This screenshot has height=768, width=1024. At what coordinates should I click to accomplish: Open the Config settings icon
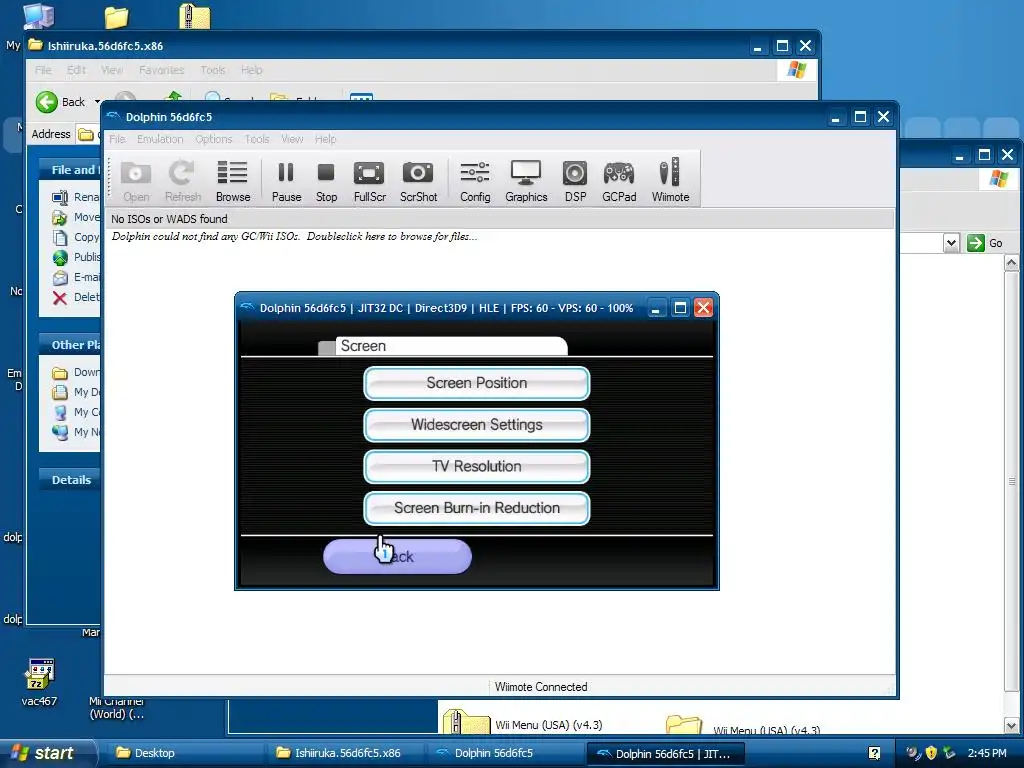pos(475,180)
